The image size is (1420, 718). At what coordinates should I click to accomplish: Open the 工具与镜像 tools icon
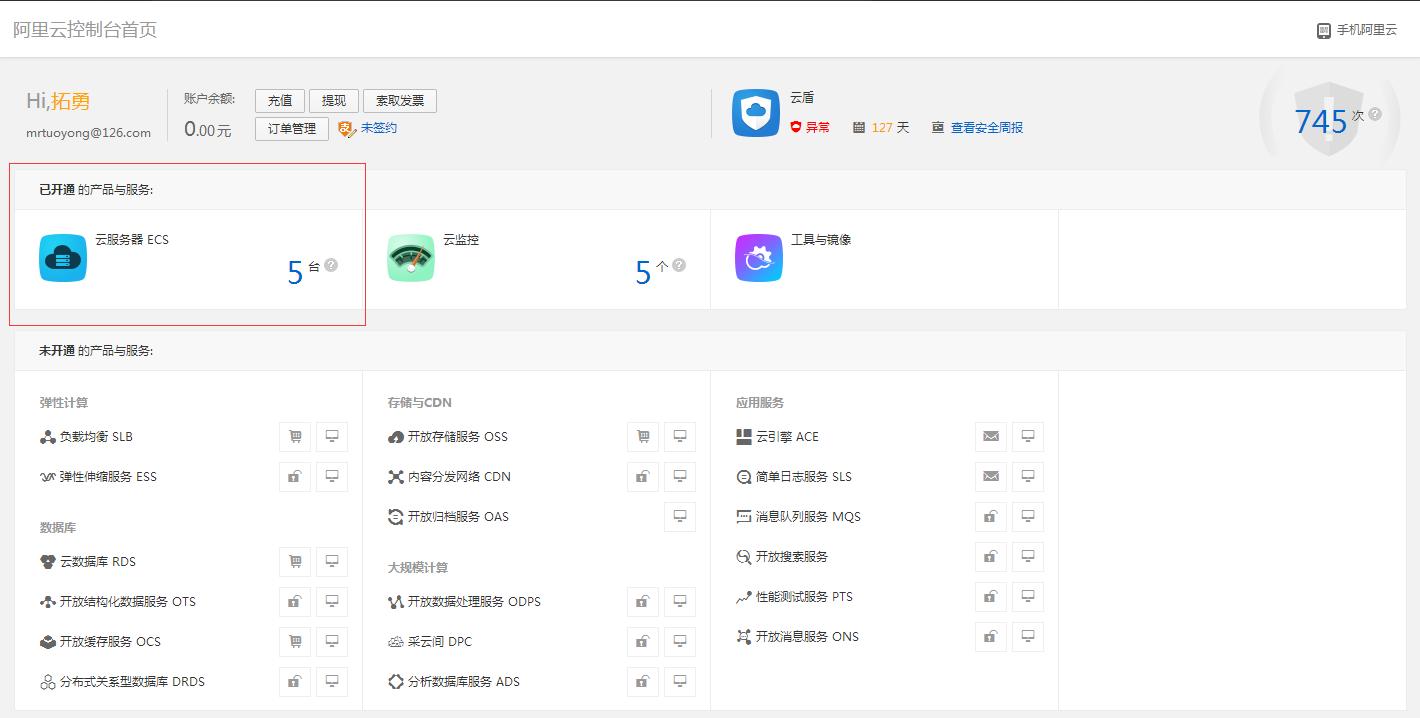[x=757, y=258]
